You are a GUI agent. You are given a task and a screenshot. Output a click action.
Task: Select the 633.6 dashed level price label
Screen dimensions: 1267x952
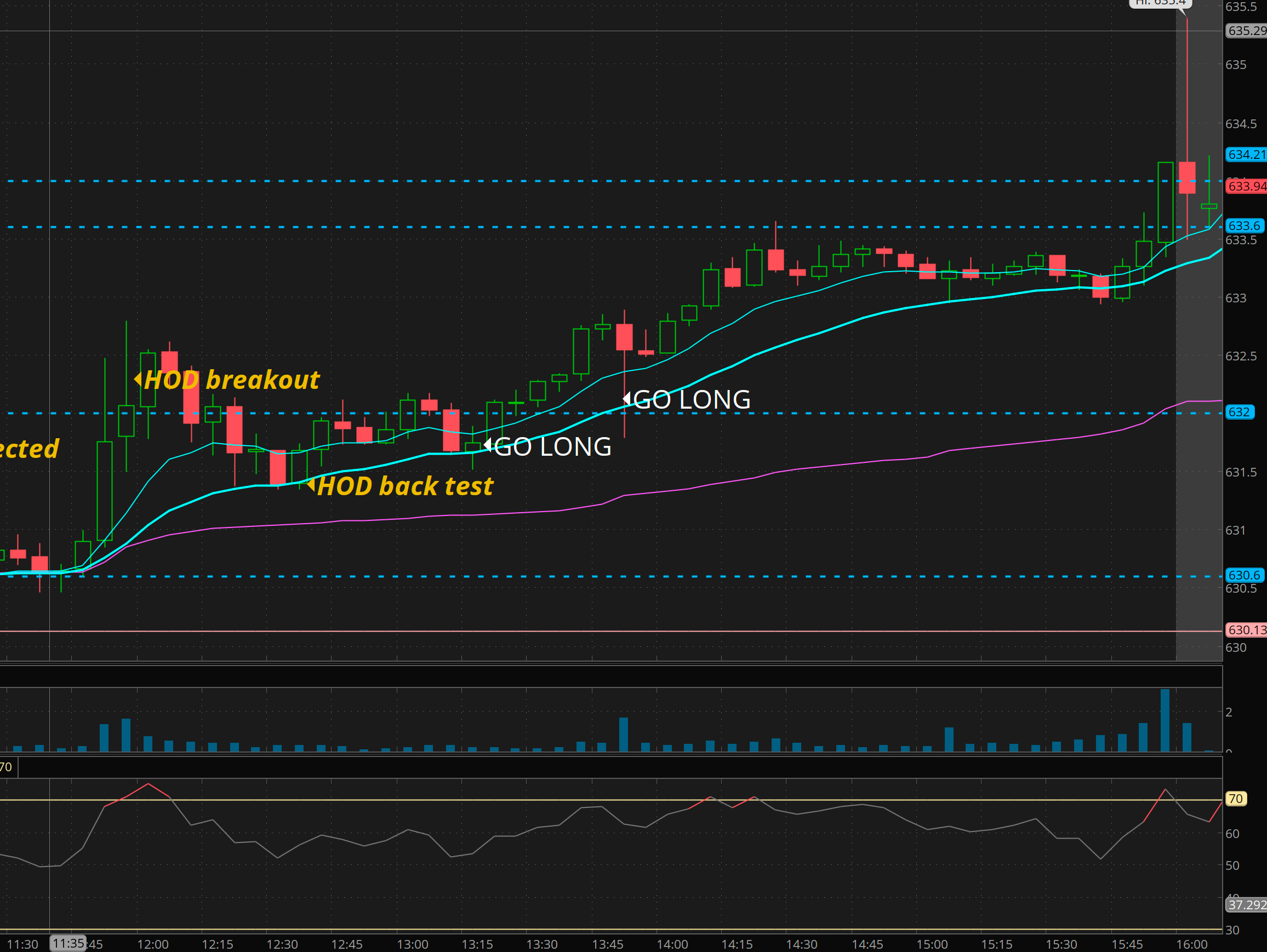(x=1244, y=226)
